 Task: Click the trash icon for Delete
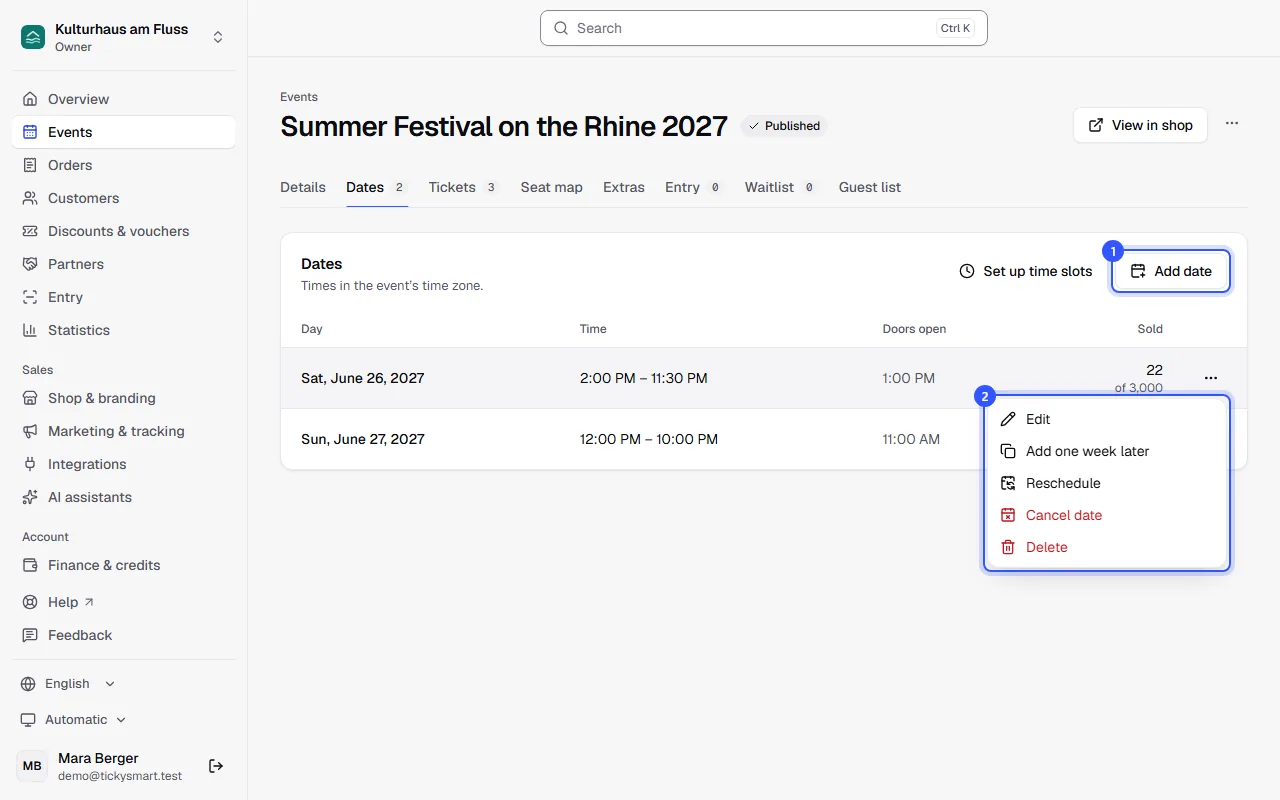tap(1008, 547)
